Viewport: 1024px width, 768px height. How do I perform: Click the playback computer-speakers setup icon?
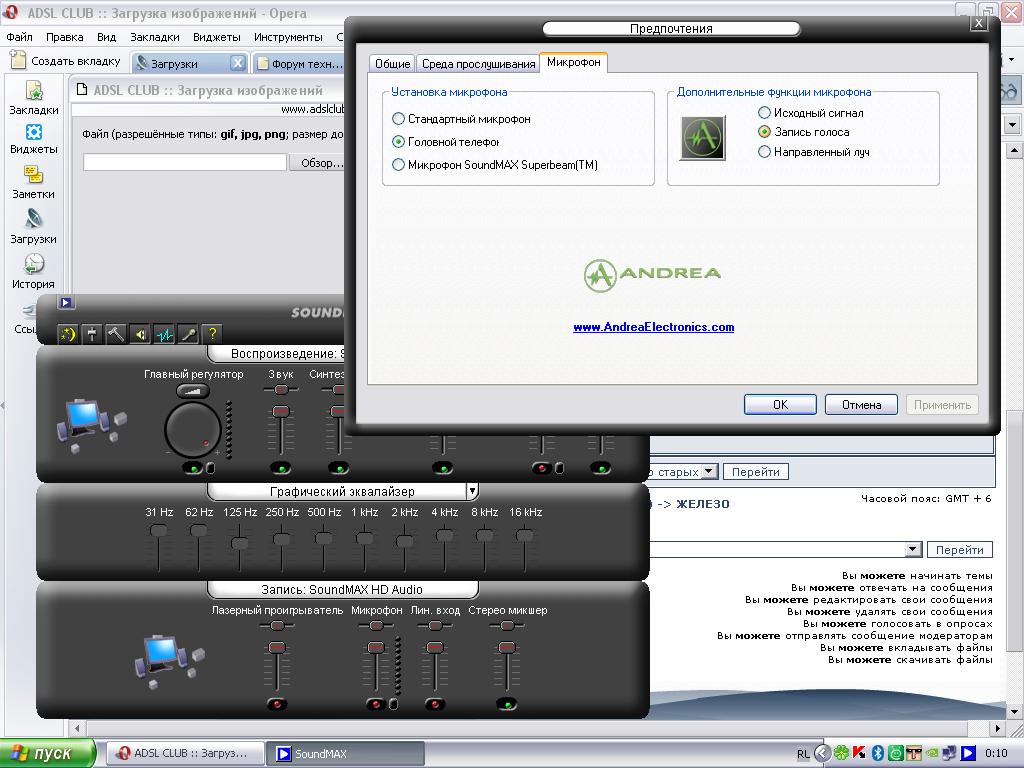(90, 425)
